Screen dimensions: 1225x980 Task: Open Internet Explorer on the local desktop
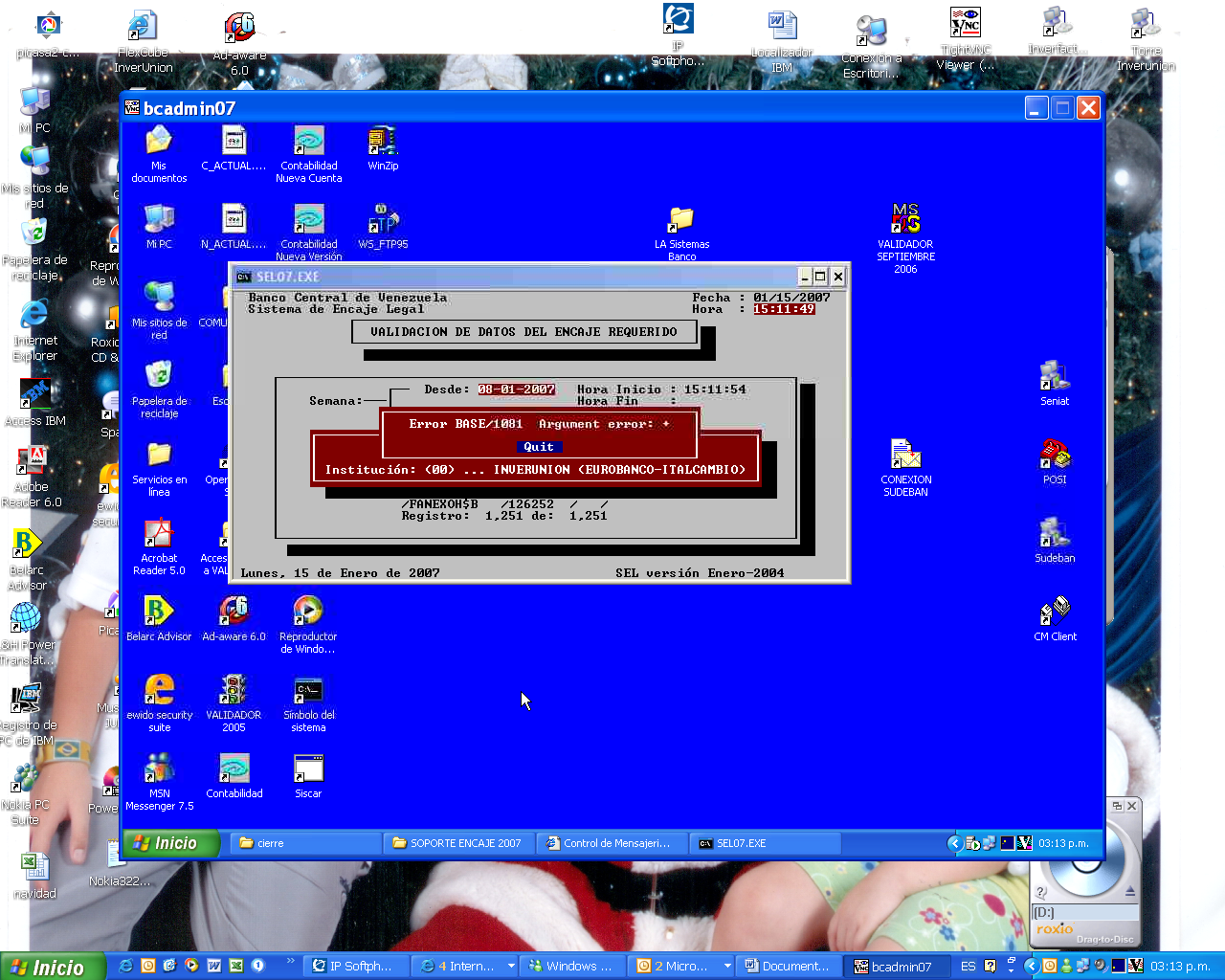34,330
